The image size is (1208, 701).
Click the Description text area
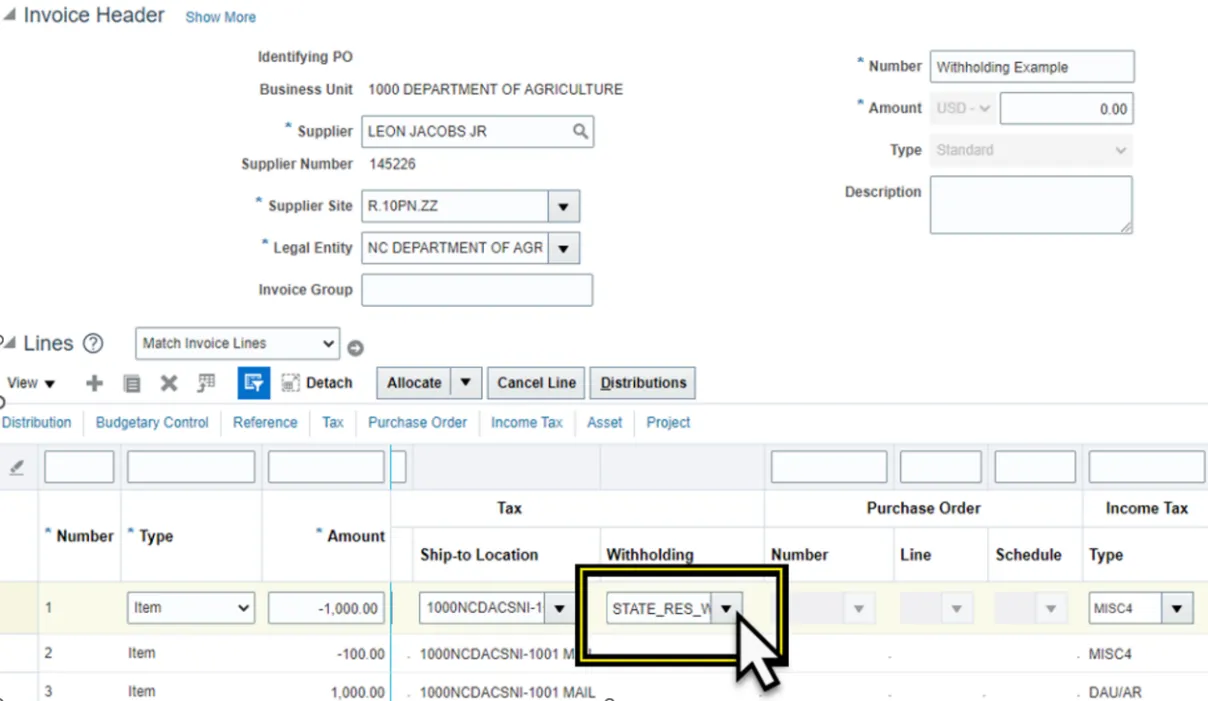[x=1031, y=205]
